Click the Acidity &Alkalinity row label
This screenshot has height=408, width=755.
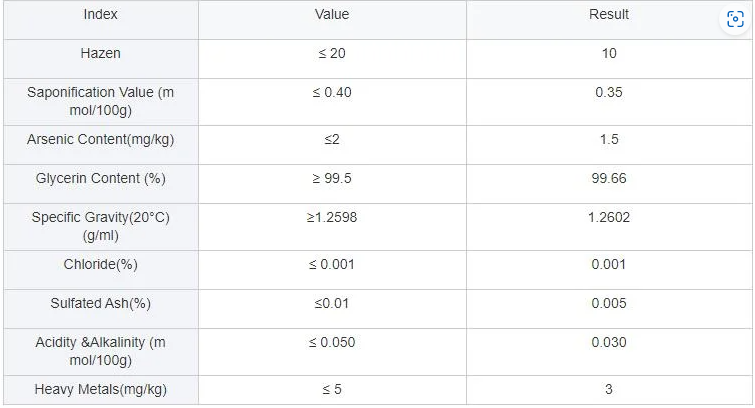[101, 352]
